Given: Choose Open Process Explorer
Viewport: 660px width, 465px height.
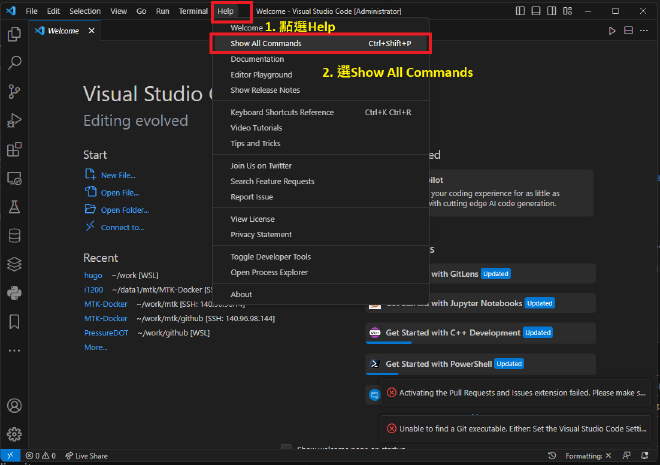Looking at the screenshot, I should (x=321, y=272).
